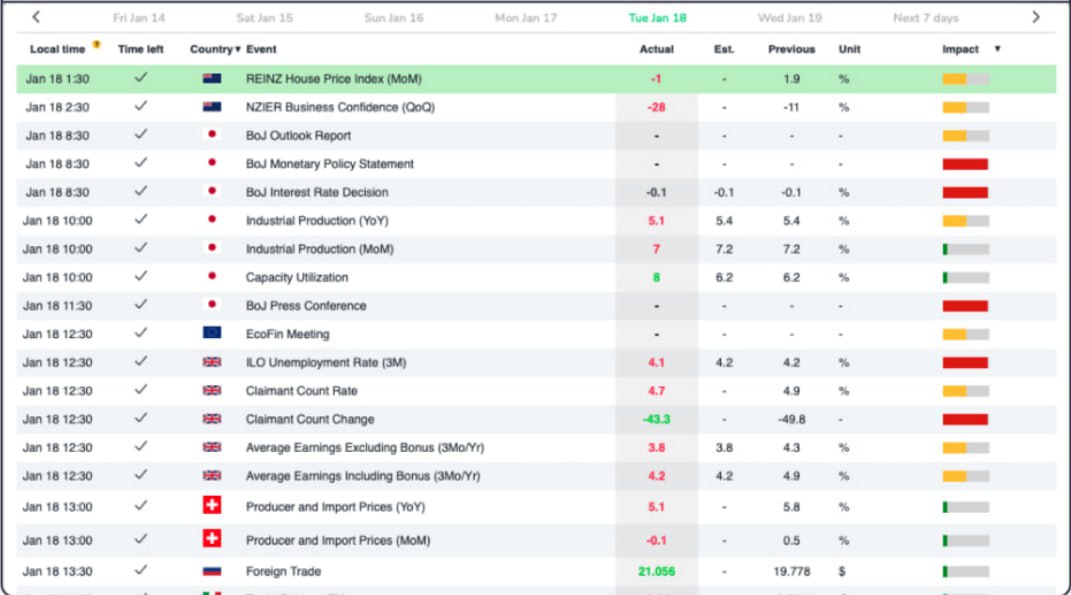1071x595 pixels.
Task: Sort by the Actual column header
Action: [656, 49]
